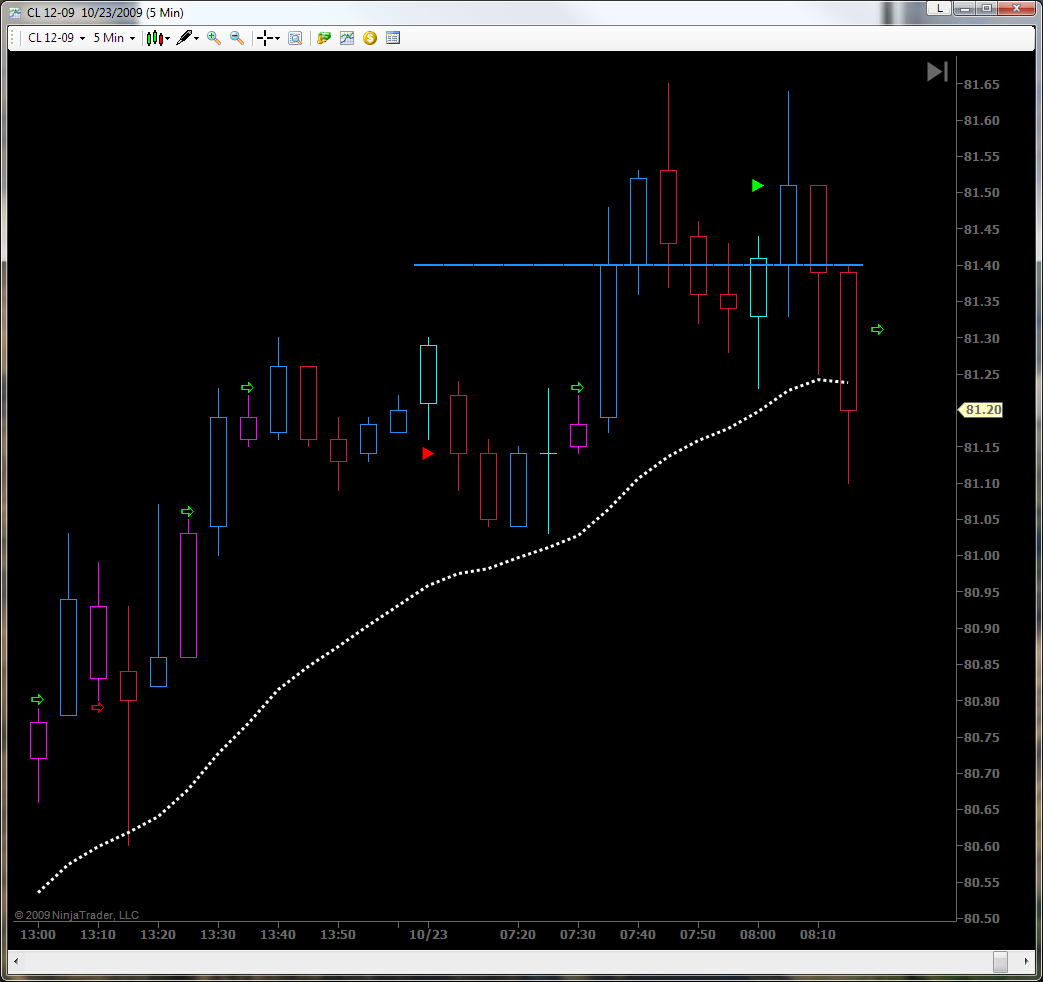The width and height of the screenshot is (1043, 982).
Task: Click the 13:50 time axis label
Action: (338, 934)
